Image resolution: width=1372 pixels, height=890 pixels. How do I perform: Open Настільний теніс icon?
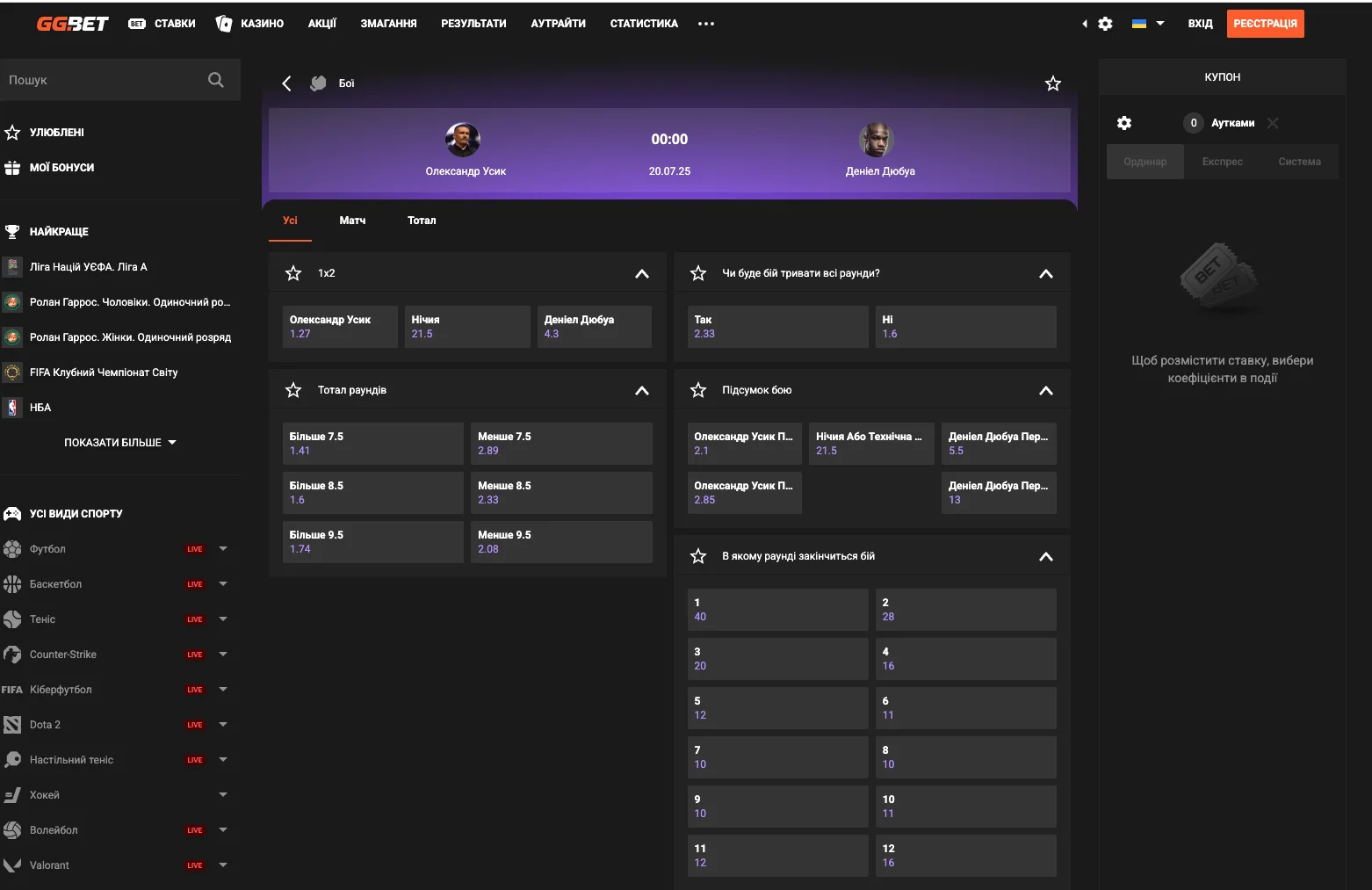12,760
